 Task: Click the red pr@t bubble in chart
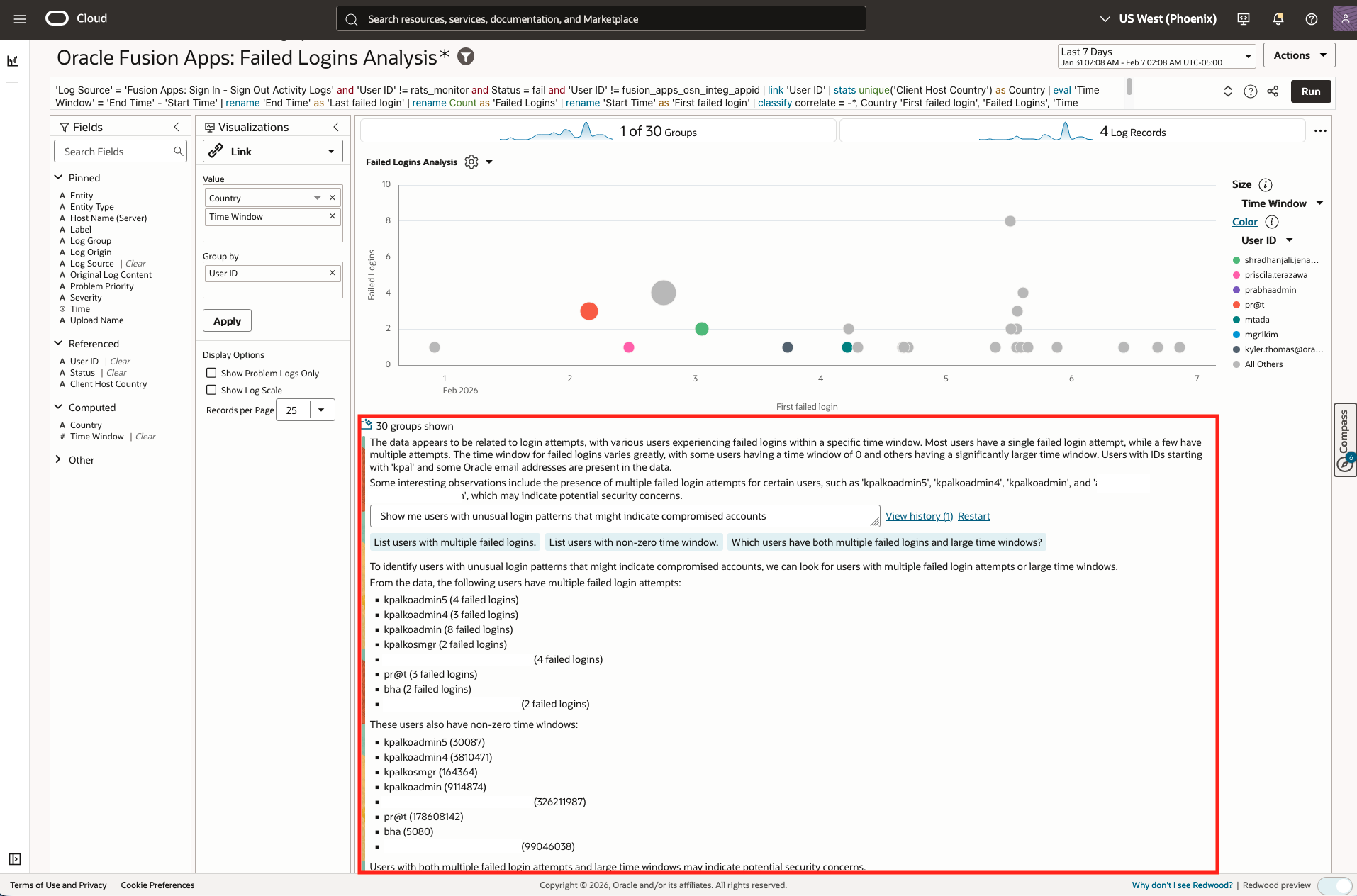click(588, 311)
